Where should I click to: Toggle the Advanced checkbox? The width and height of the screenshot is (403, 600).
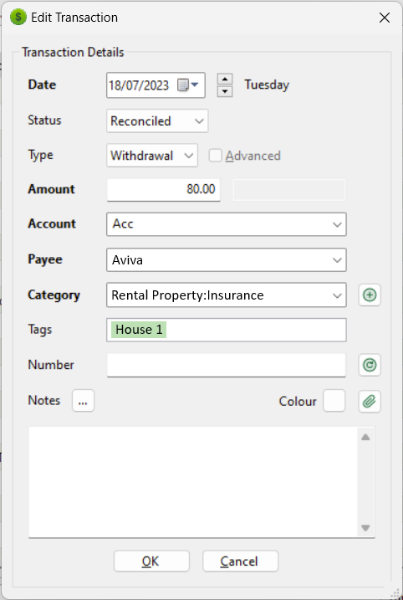coord(215,156)
